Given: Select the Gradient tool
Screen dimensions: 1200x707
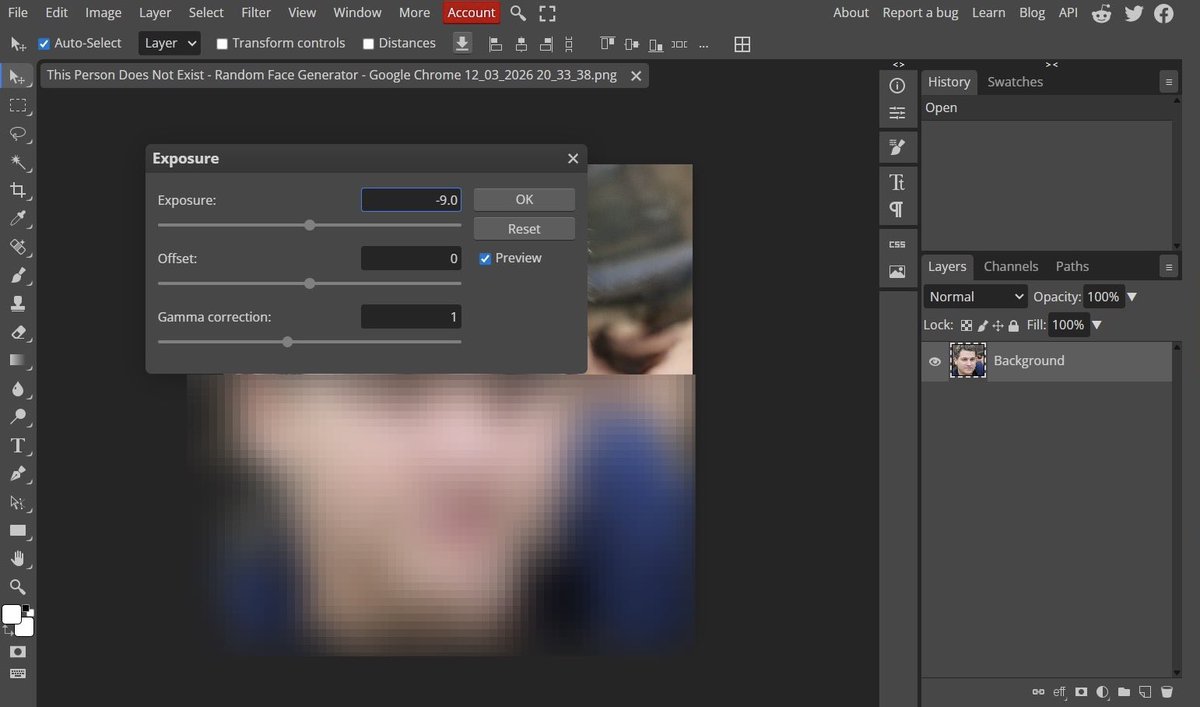Looking at the screenshot, I should pos(18,360).
